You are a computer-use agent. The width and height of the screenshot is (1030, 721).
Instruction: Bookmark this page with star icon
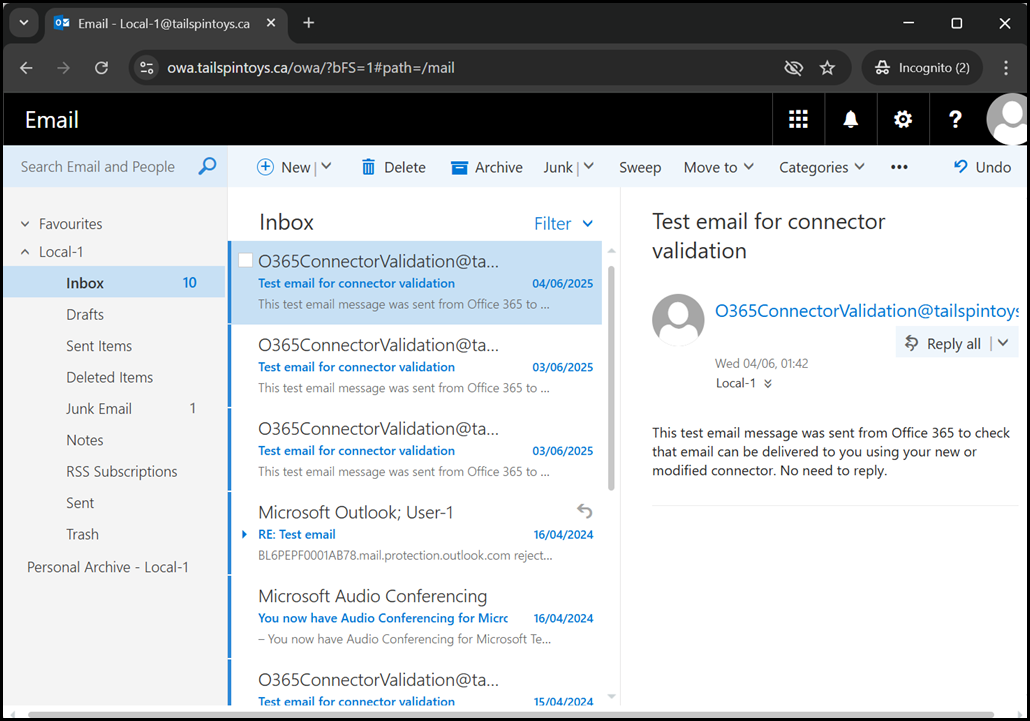pos(827,68)
